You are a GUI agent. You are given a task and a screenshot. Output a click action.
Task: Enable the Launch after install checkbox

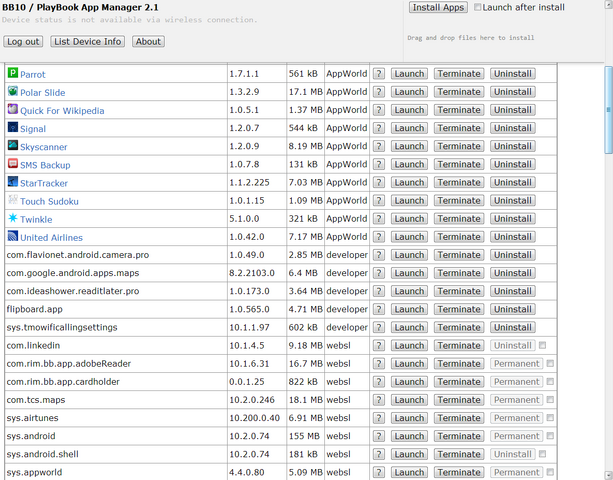coord(477,7)
